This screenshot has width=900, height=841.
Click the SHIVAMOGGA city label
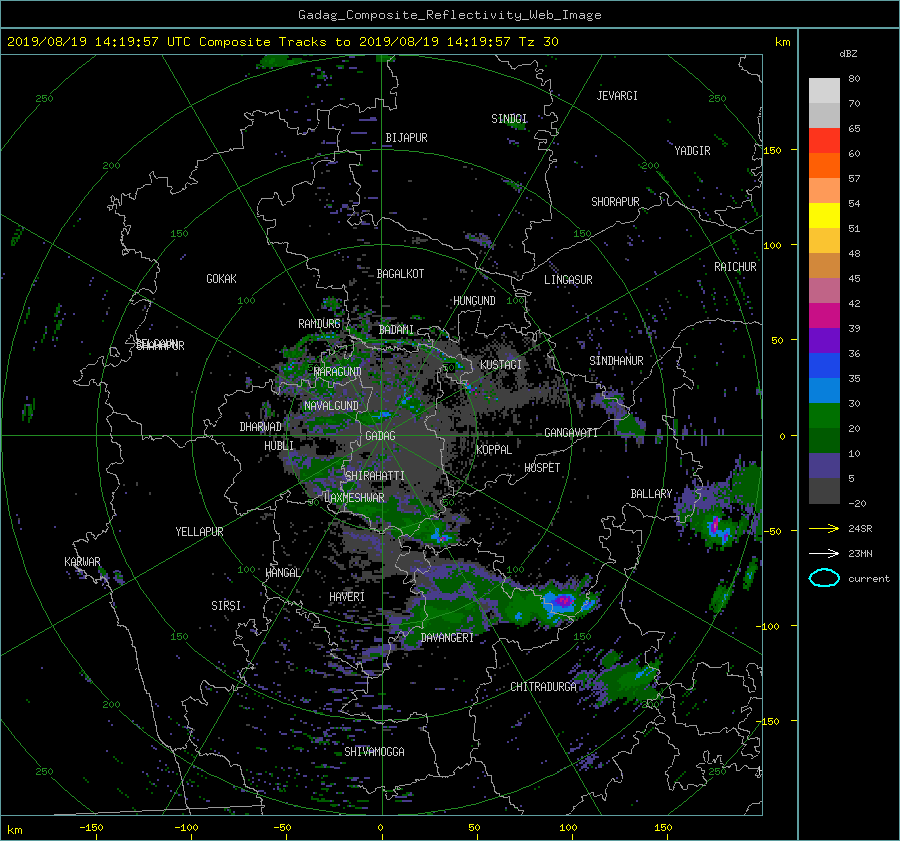[374, 751]
